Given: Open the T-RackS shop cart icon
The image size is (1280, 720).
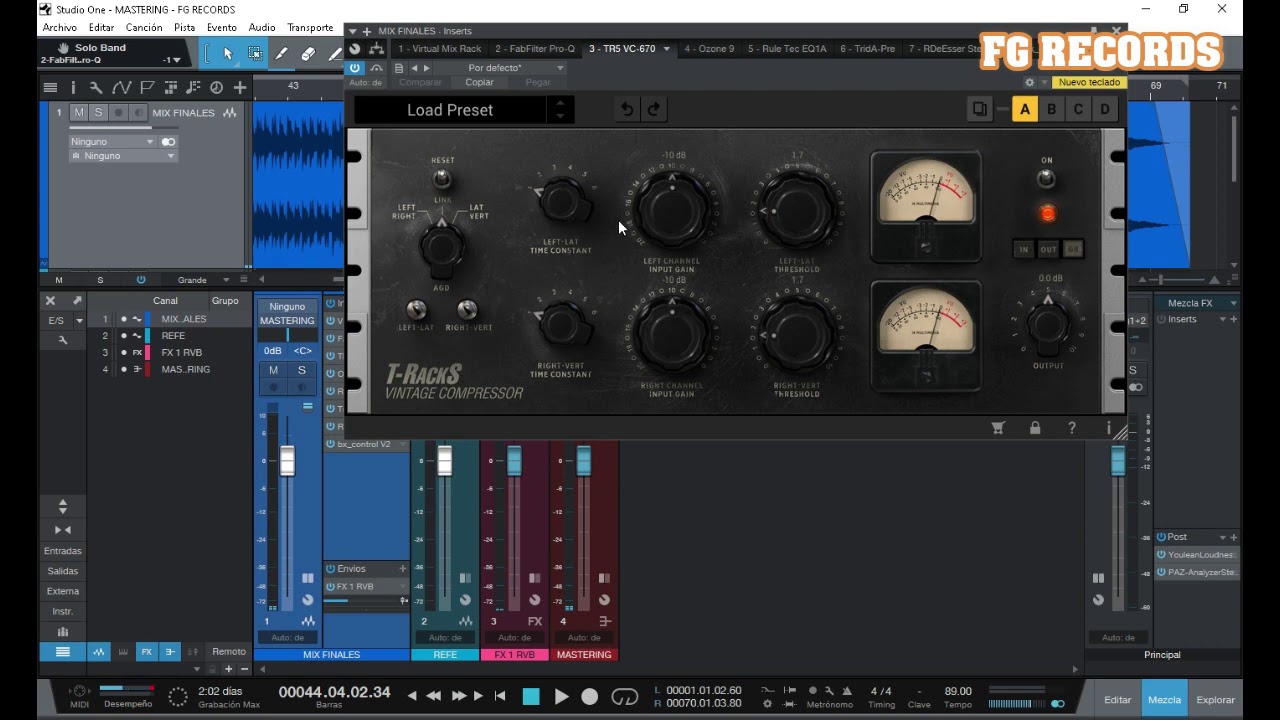Looking at the screenshot, I should point(997,428).
